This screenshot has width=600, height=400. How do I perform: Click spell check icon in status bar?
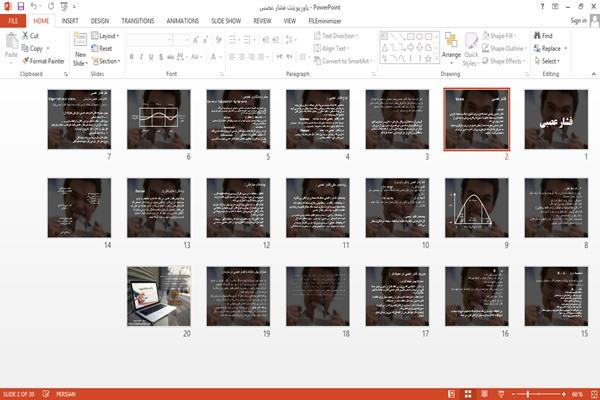coord(46,393)
